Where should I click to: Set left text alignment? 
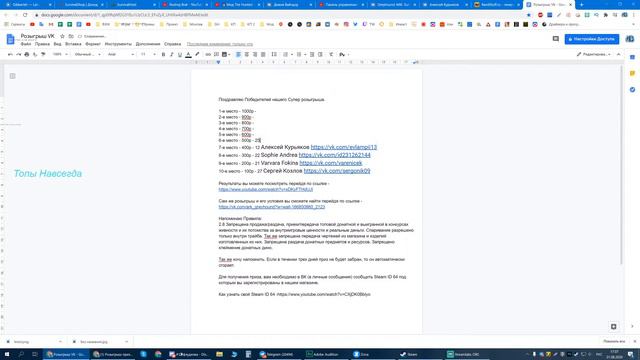(x=238, y=54)
